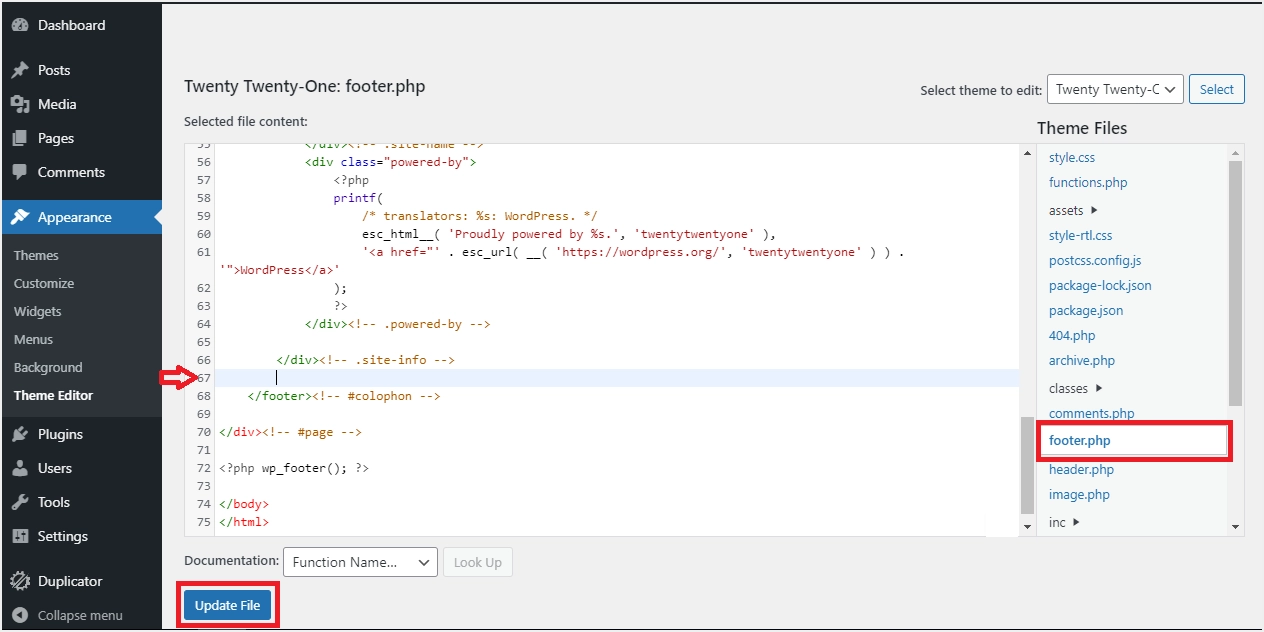Image resolution: width=1264 pixels, height=632 pixels.
Task: Select the Appearance menu label
Action: click(x=75, y=217)
